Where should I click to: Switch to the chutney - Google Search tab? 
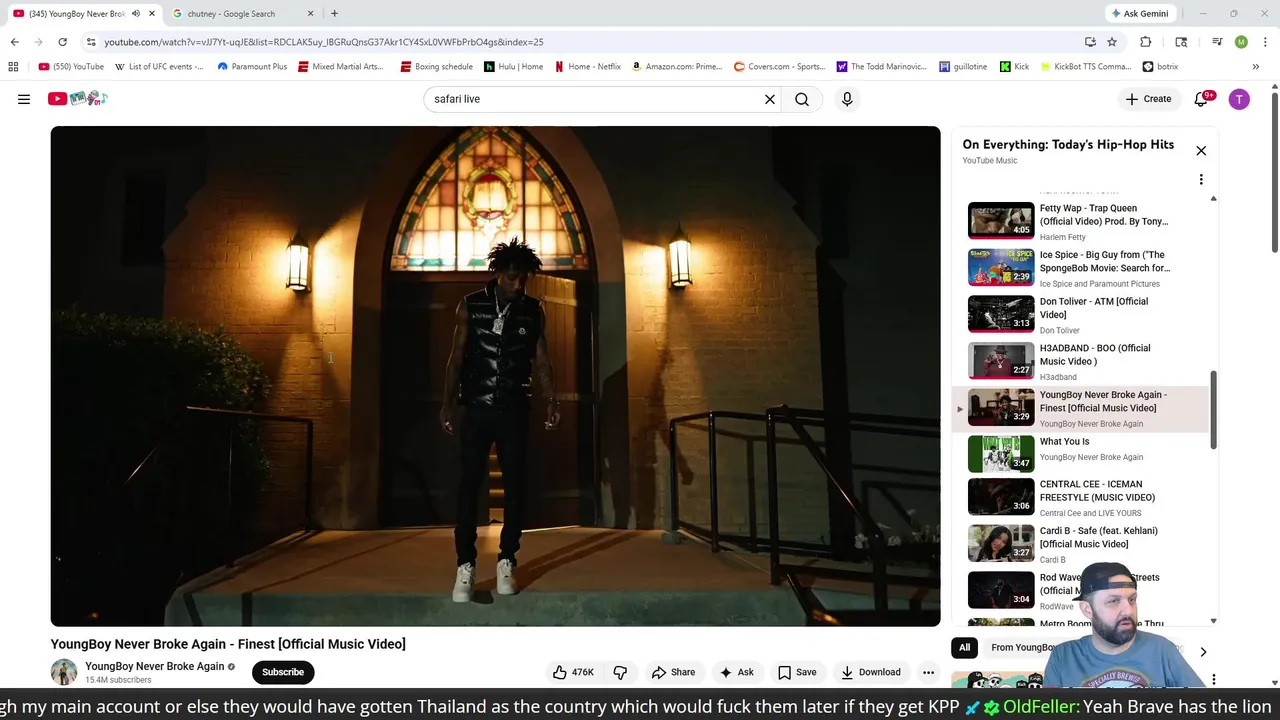point(238,14)
